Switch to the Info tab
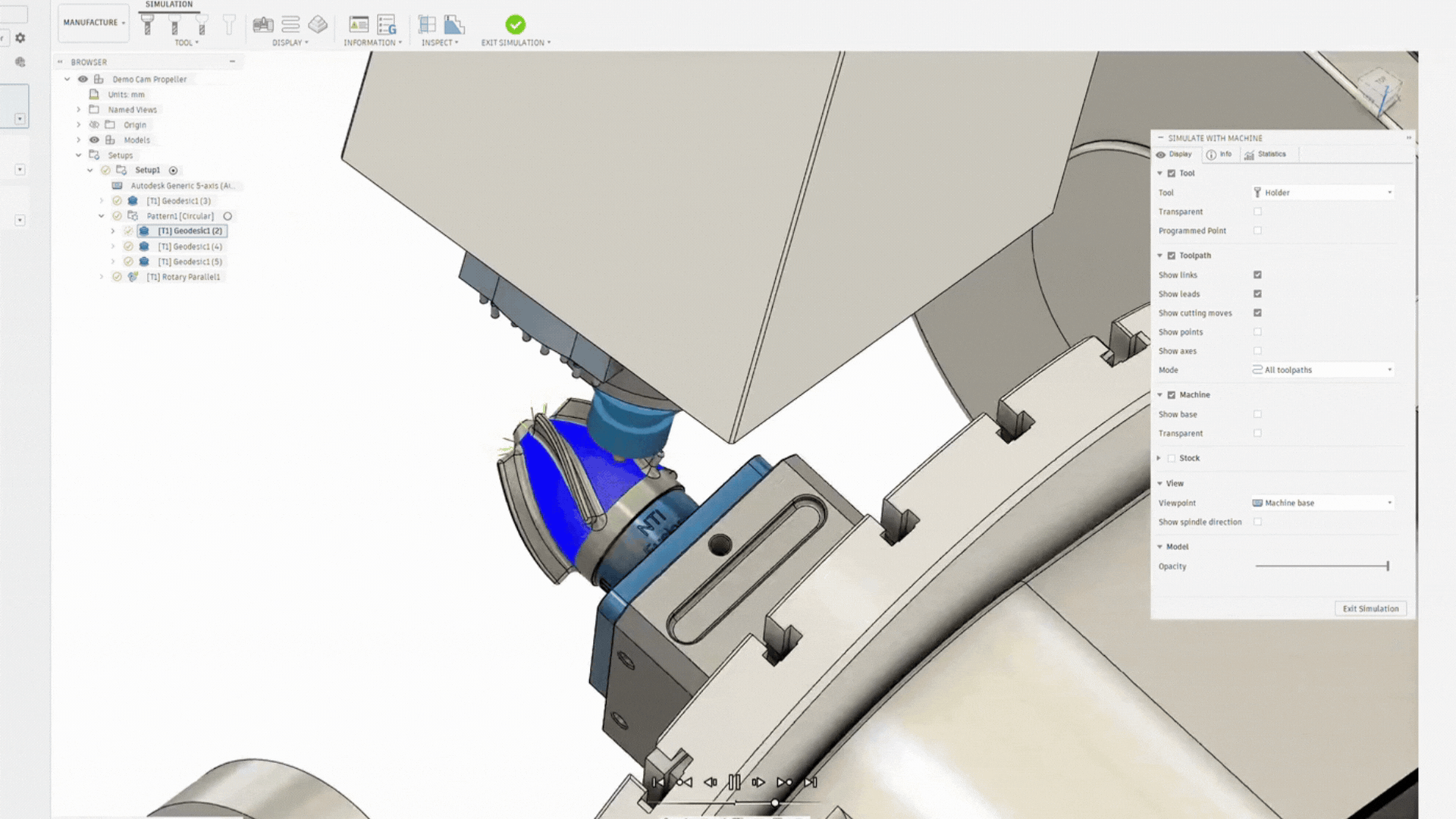The height and width of the screenshot is (819, 1456). click(x=1219, y=154)
